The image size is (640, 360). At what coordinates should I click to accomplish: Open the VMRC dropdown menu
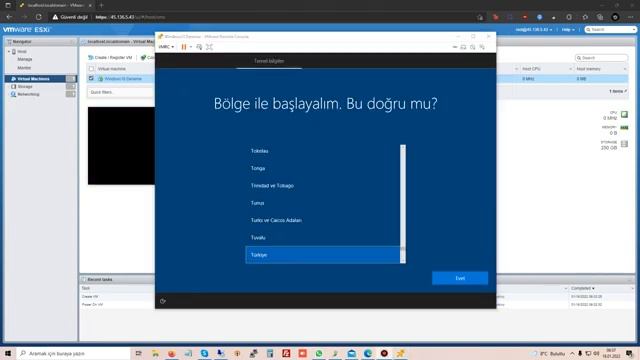point(166,47)
